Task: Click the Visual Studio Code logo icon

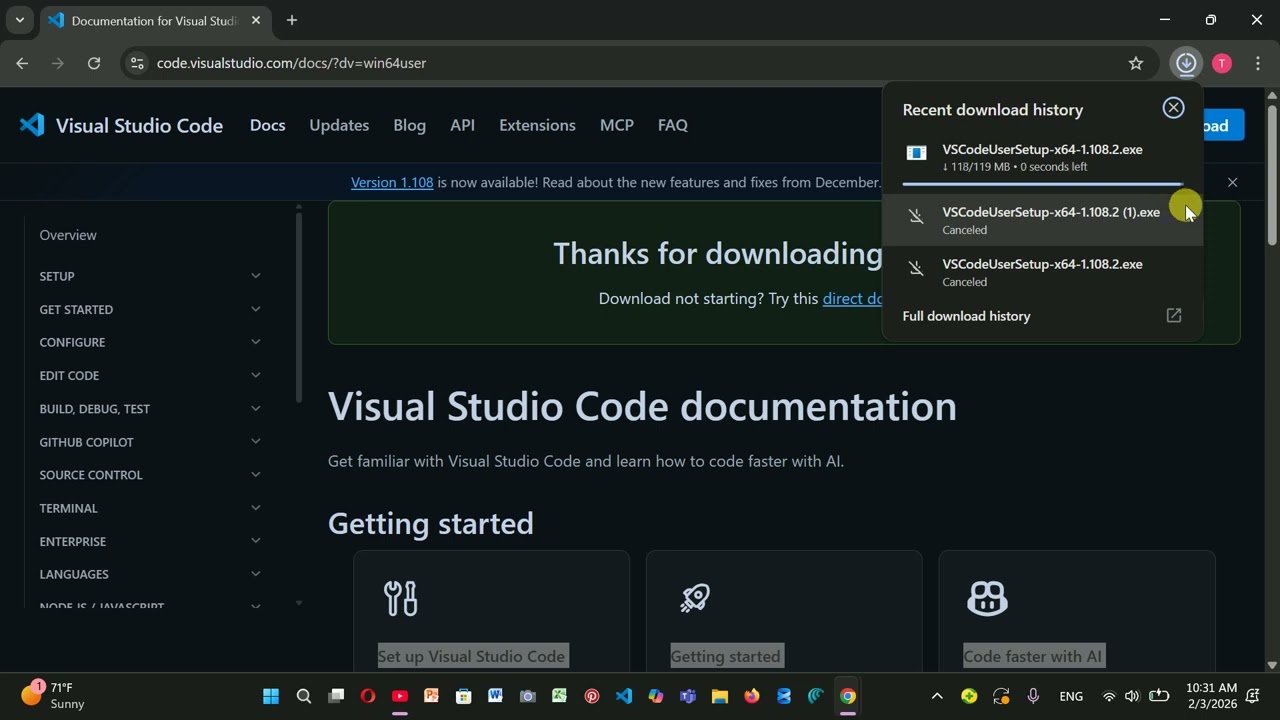Action: coord(32,125)
